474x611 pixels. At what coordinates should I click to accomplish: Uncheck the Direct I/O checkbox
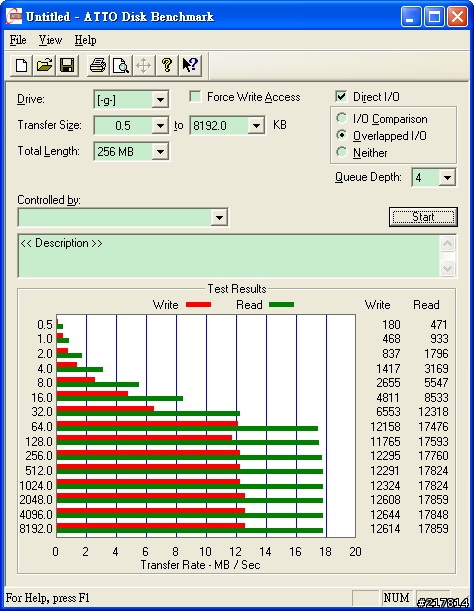coord(341,96)
